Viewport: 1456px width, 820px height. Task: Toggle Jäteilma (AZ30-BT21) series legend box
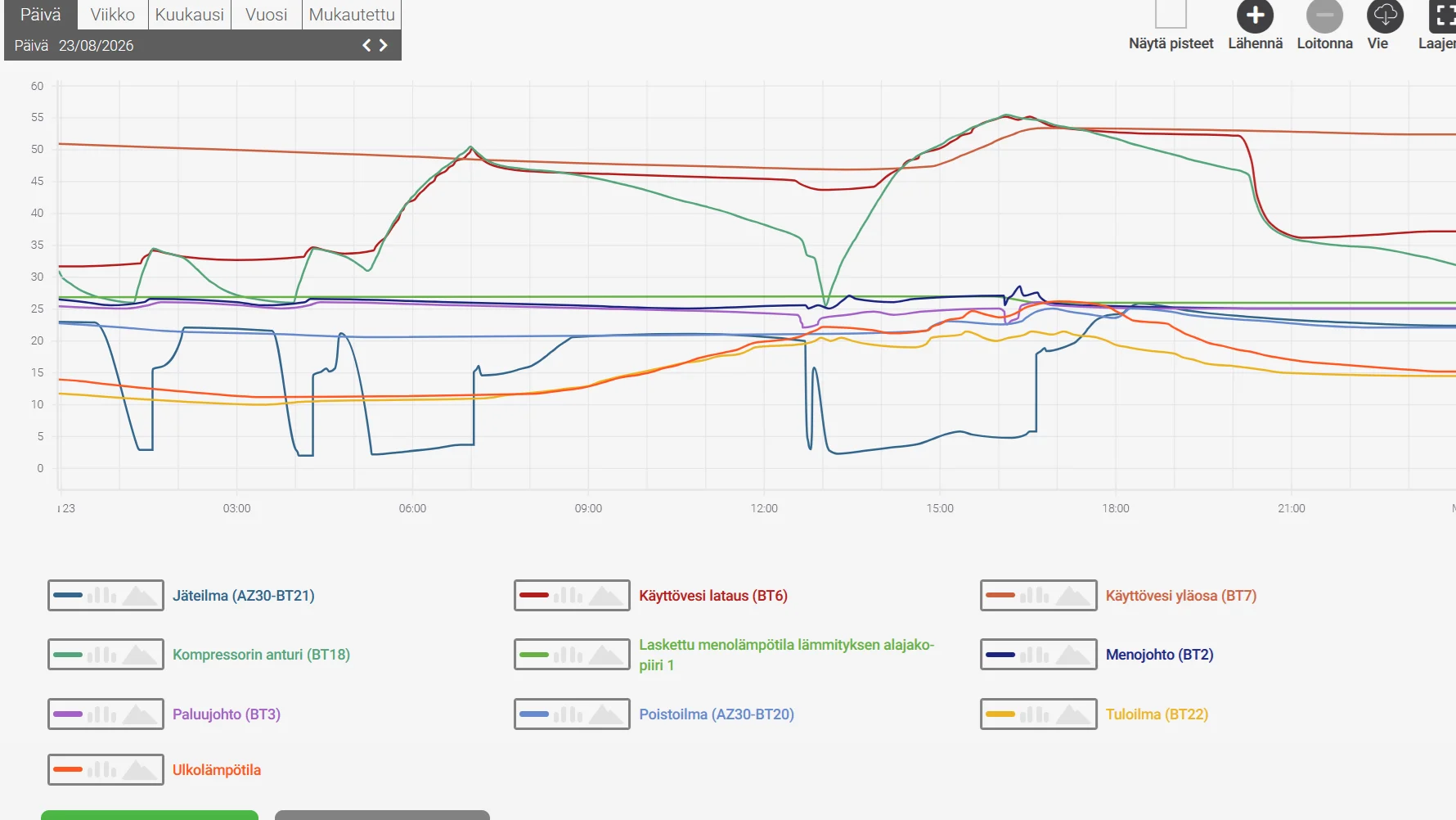click(106, 596)
